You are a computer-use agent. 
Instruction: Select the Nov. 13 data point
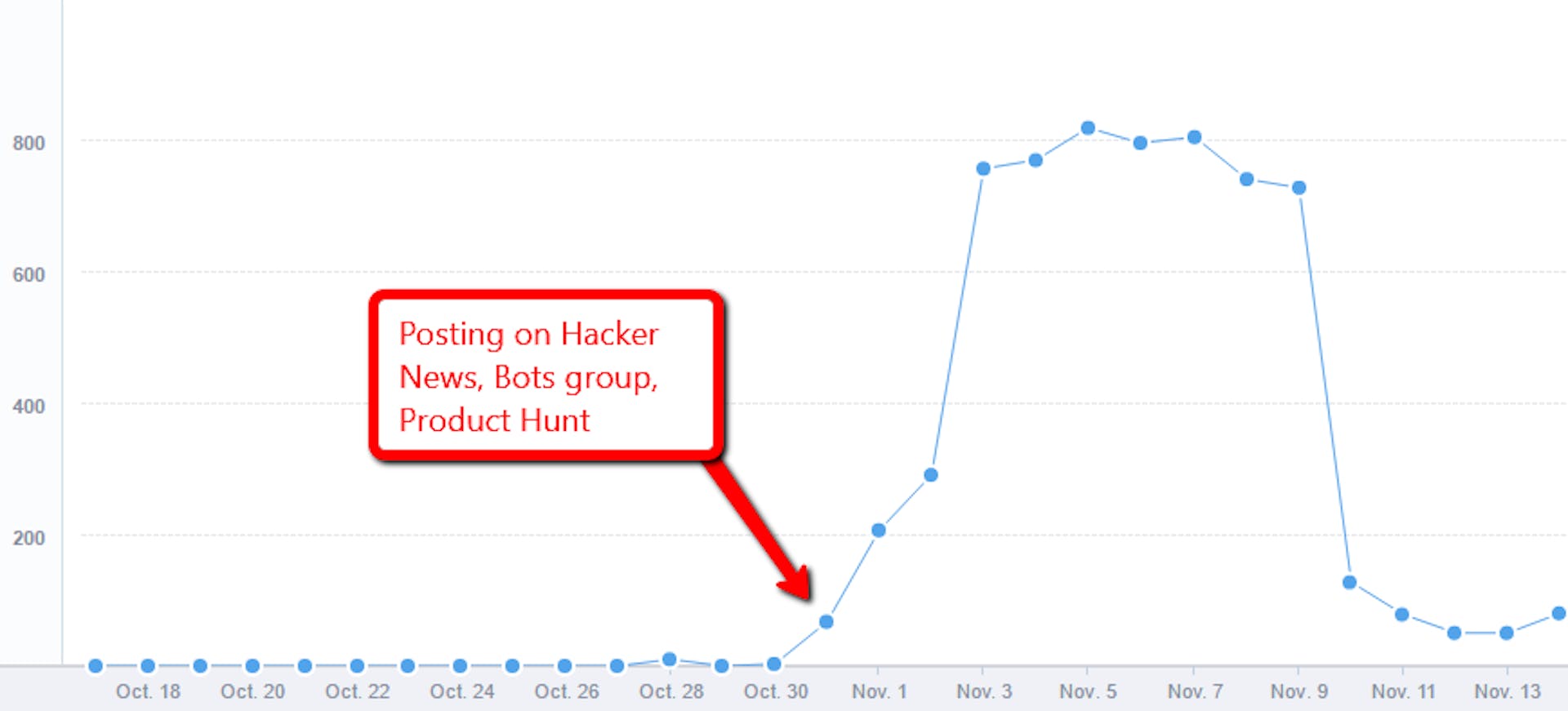[1507, 633]
